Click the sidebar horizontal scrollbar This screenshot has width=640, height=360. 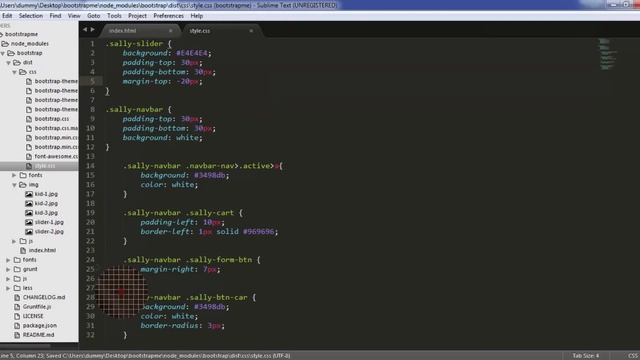[25, 346]
